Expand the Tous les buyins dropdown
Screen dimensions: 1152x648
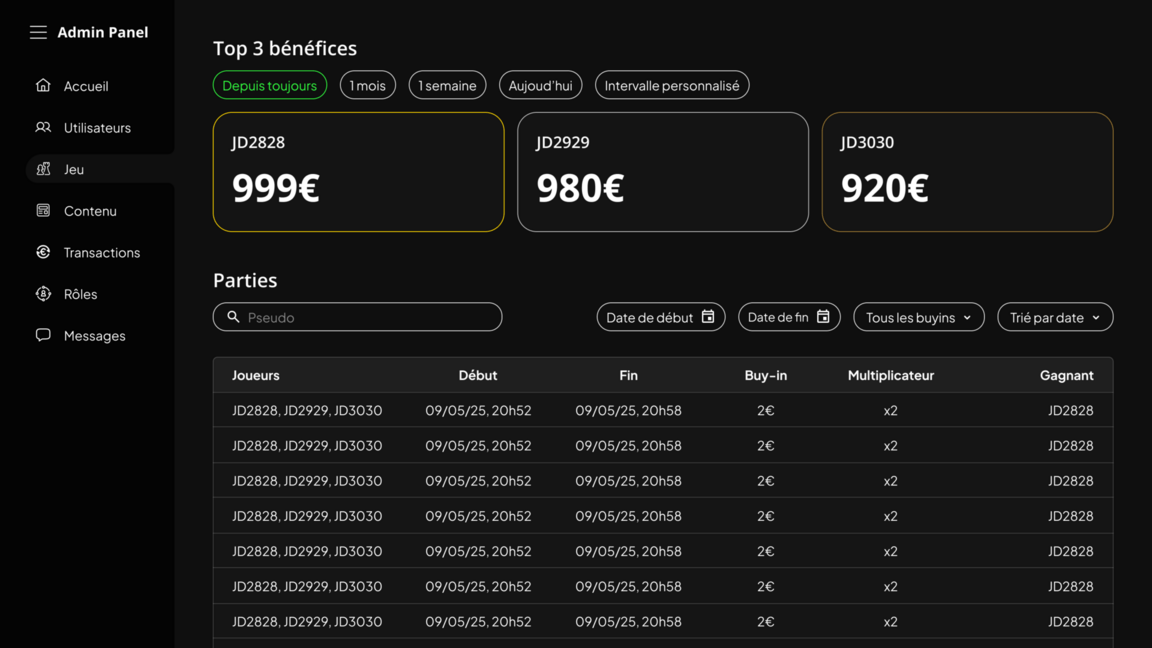click(x=918, y=317)
